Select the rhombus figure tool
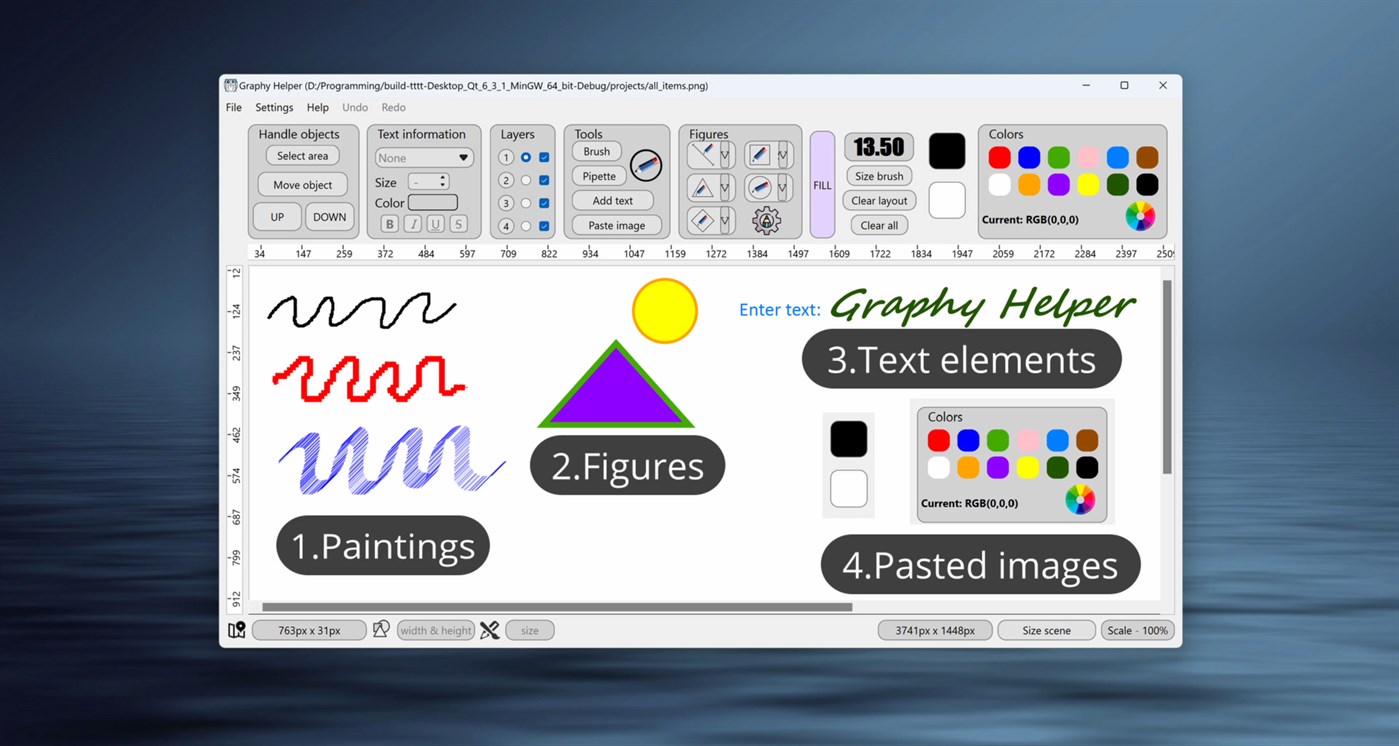 704,220
